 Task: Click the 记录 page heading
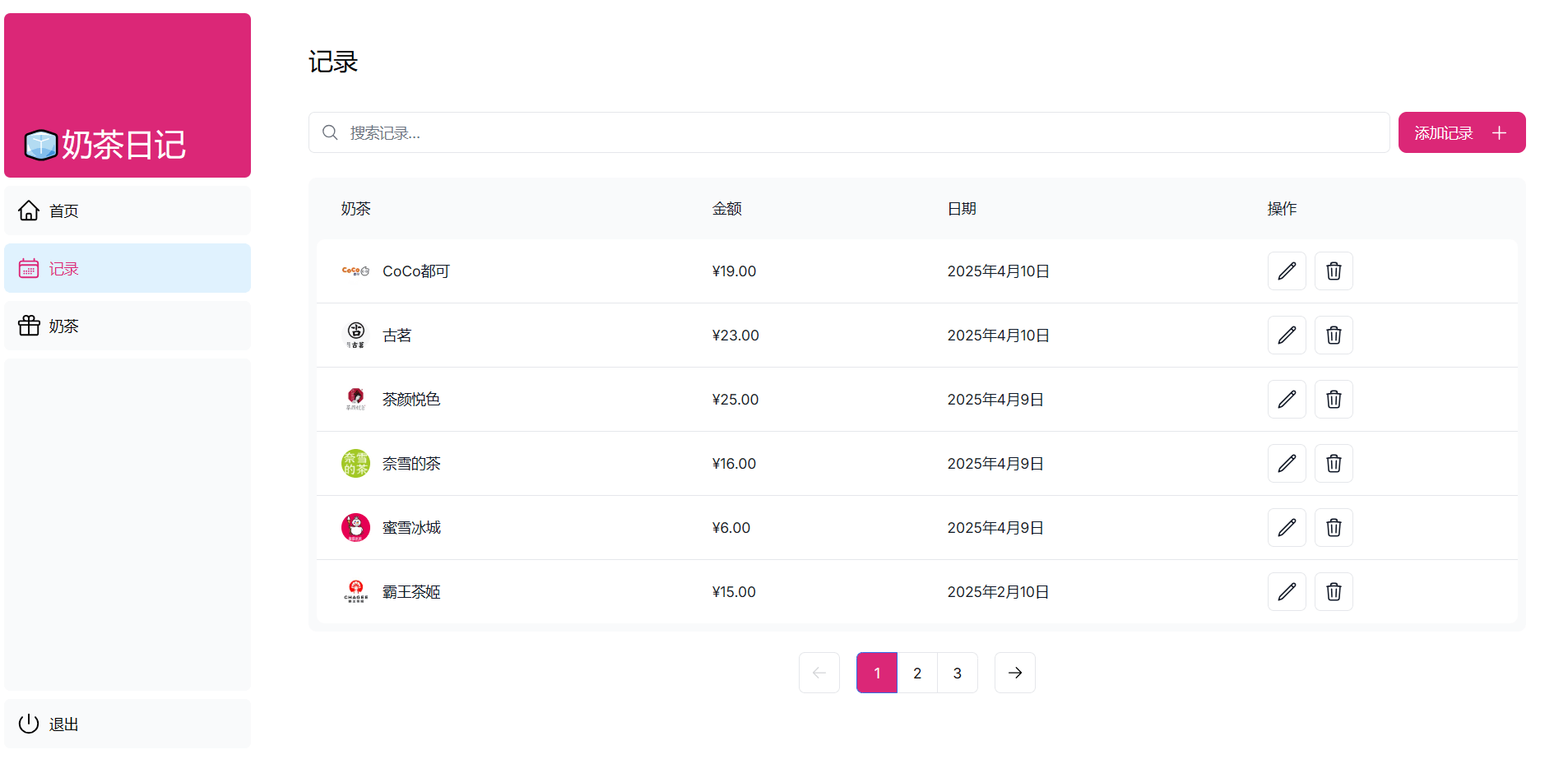(x=333, y=62)
